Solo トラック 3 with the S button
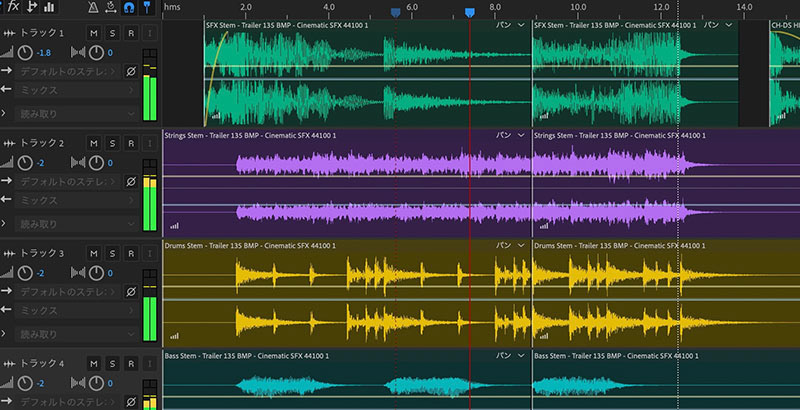Viewport: 800px width, 410px height. tap(112, 253)
